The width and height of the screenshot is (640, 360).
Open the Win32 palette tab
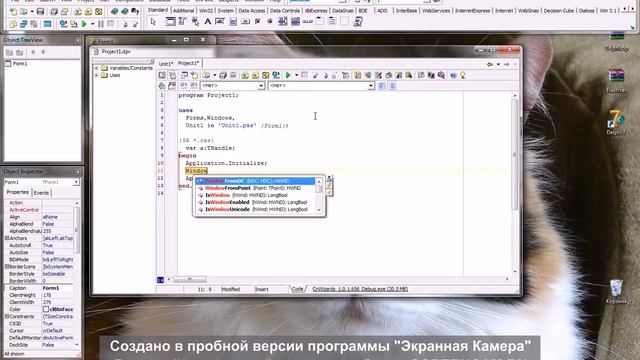206,11
